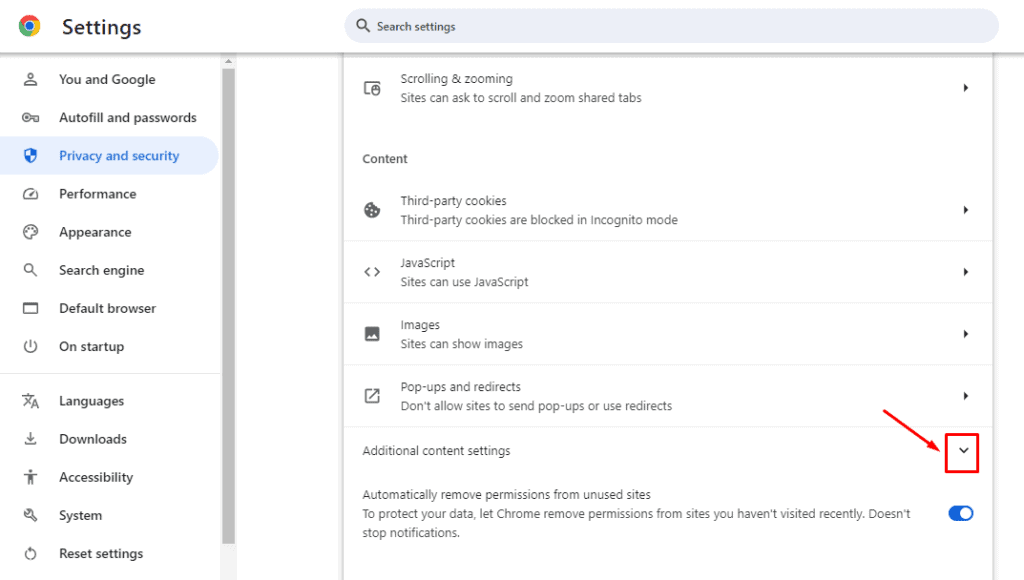1024x580 pixels.
Task: Click the Languages translate icon
Action: pos(30,400)
